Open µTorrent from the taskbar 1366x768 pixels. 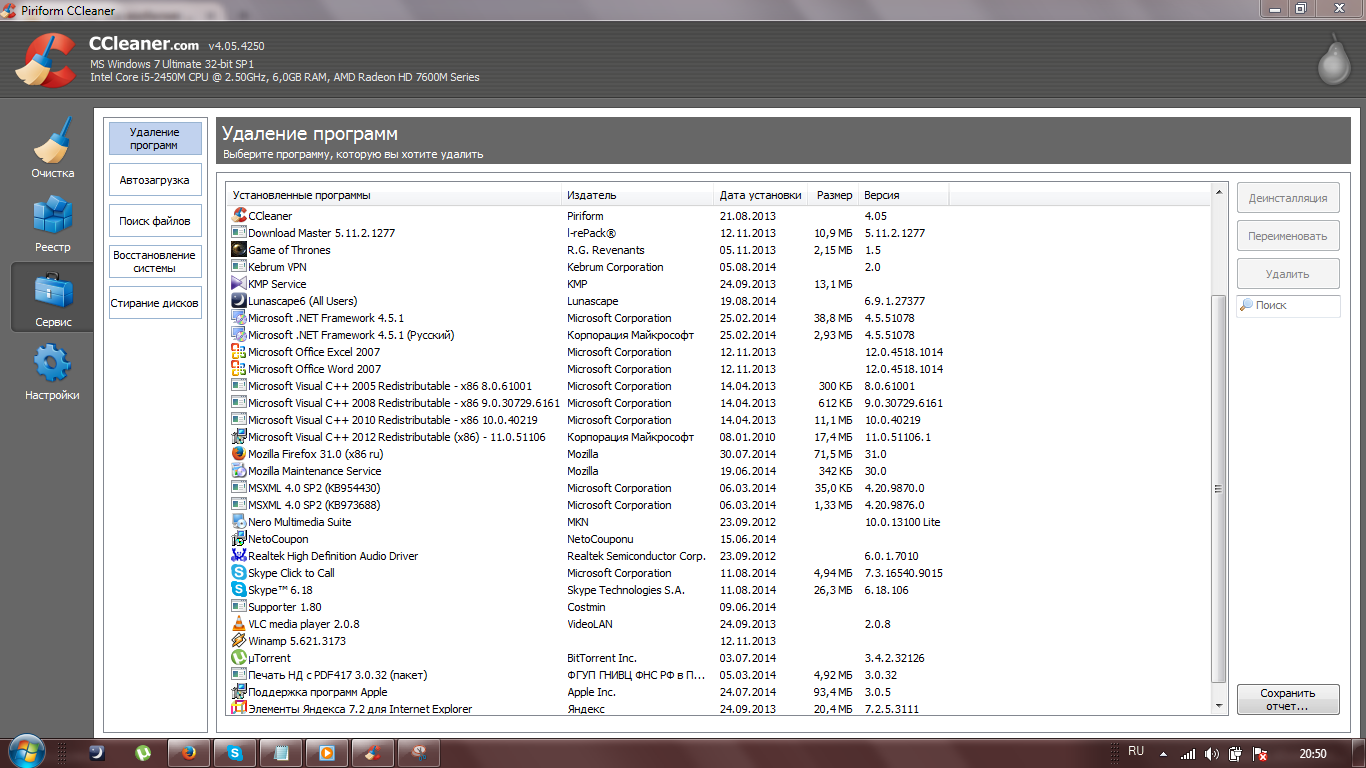pos(143,753)
